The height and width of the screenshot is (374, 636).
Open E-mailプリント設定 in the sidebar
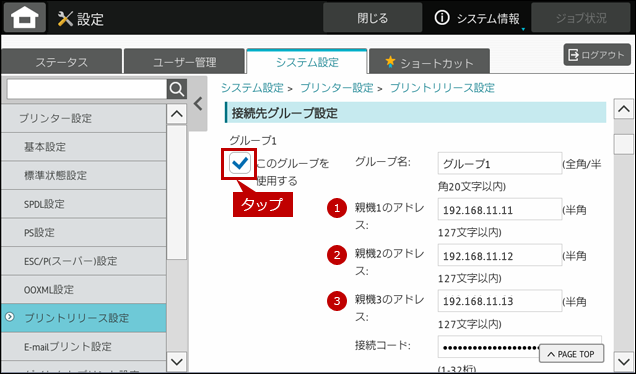pos(84,346)
